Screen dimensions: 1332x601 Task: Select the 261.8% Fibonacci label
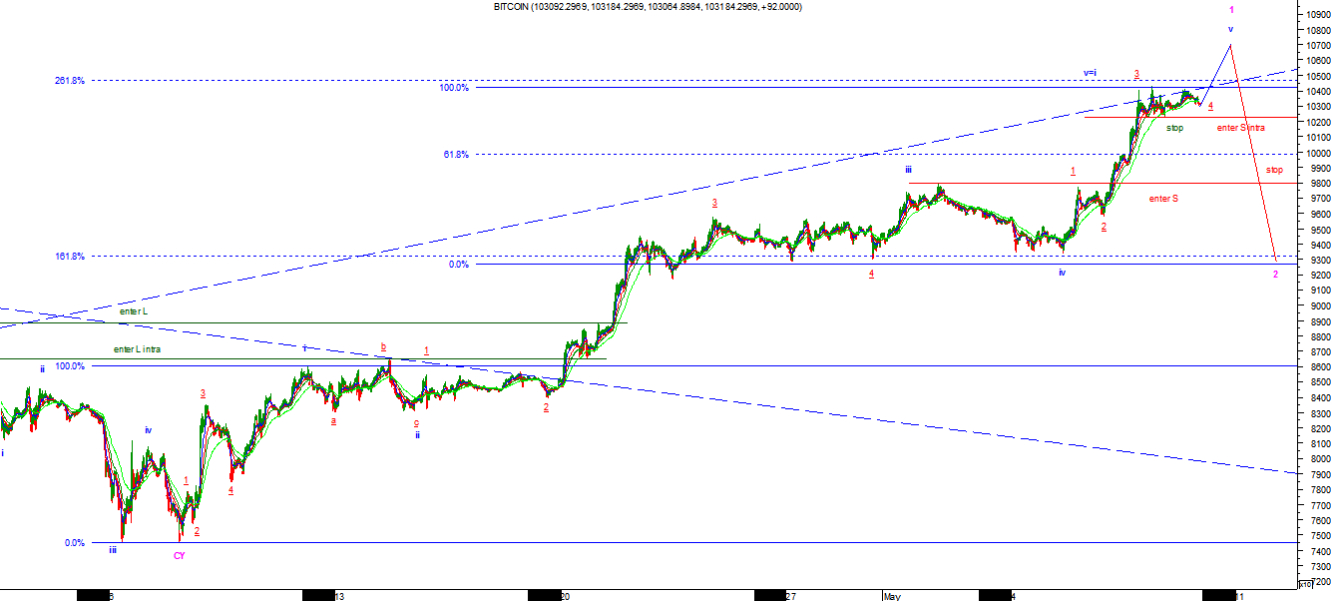click(x=69, y=81)
